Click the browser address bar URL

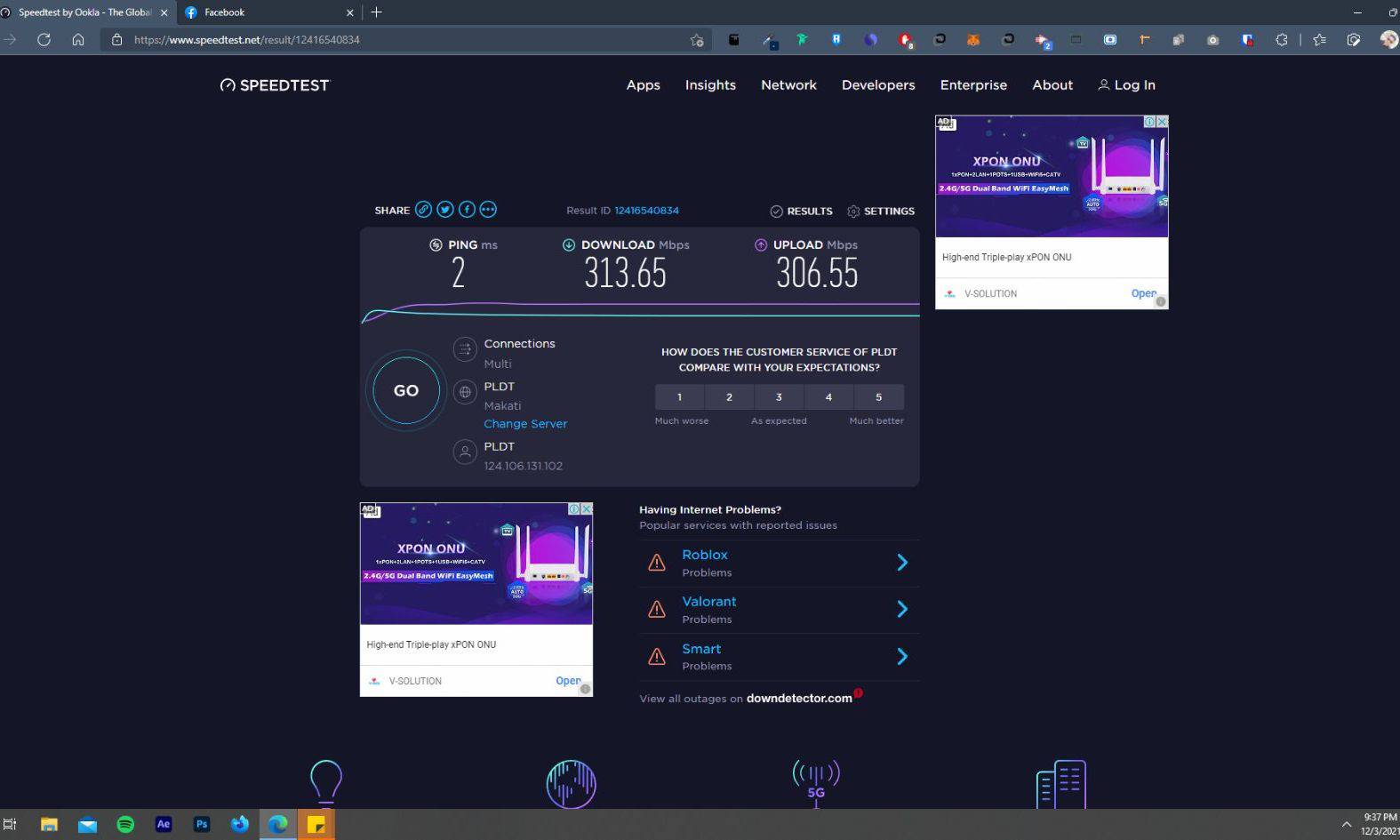click(x=356, y=40)
